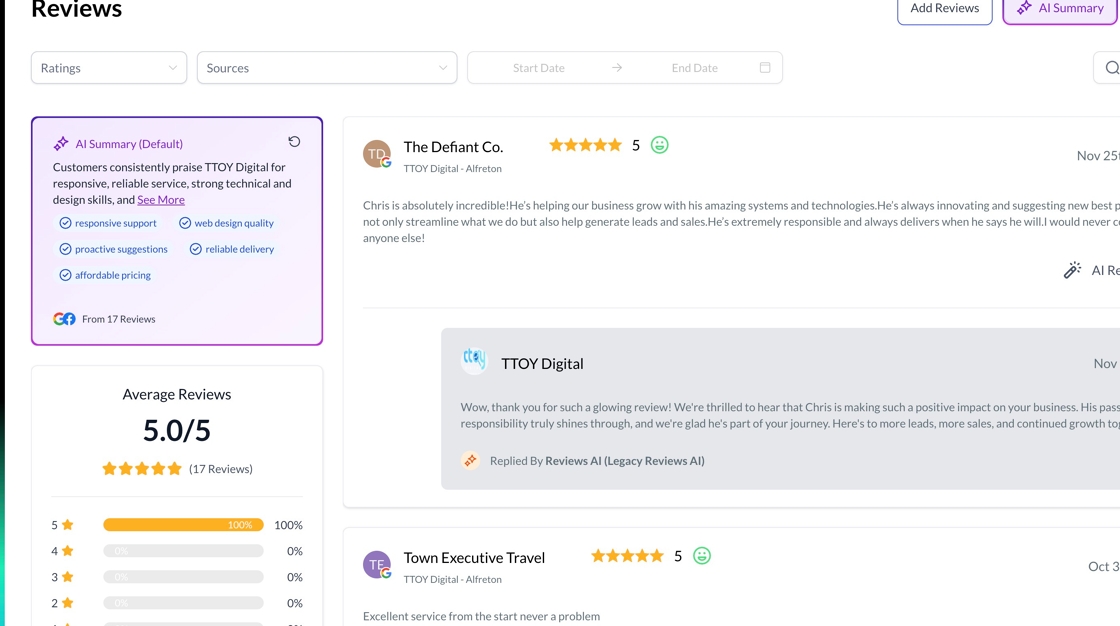Click 'TTOY Digital - Alfreton' under The Defiant Co.
The image size is (1120, 626).
(x=453, y=169)
